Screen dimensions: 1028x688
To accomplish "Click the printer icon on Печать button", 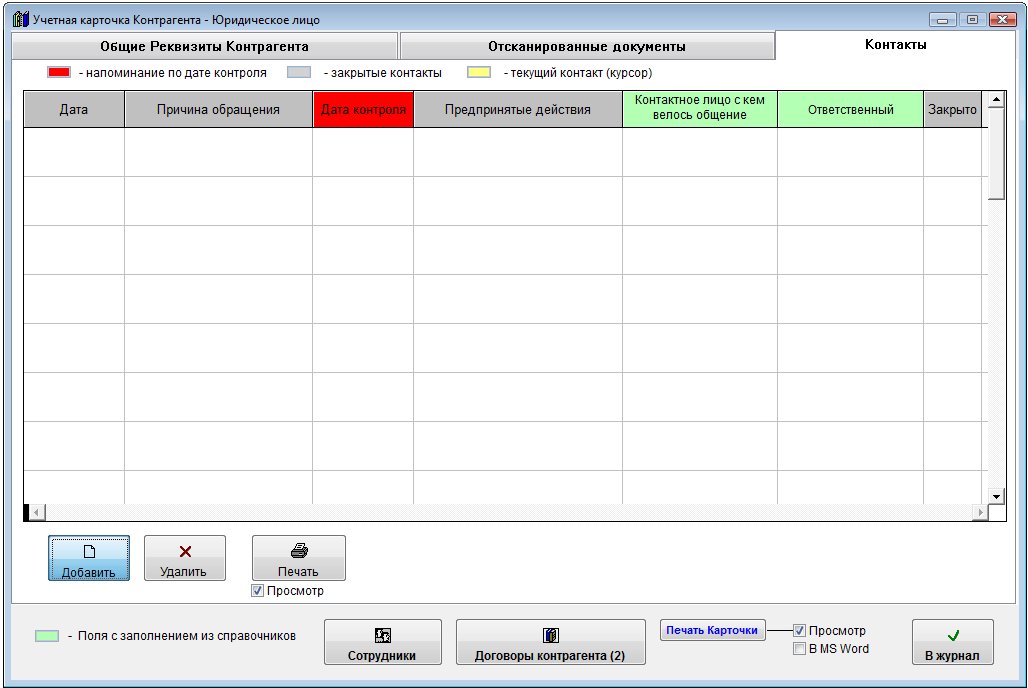I will pyautogui.click(x=299, y=550).
